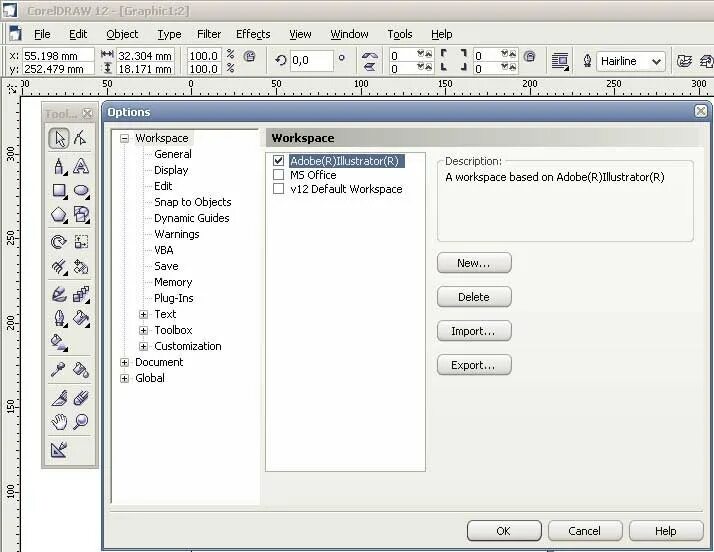Select the Pick arrow tool
The image size is (714, 552).
coord(59,138)
